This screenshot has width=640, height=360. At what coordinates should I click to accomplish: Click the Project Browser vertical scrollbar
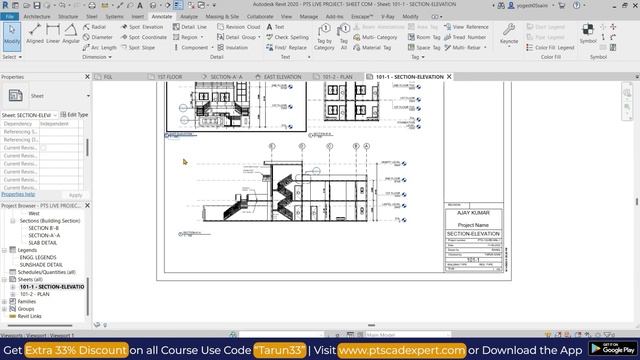(x=87, y=296)
